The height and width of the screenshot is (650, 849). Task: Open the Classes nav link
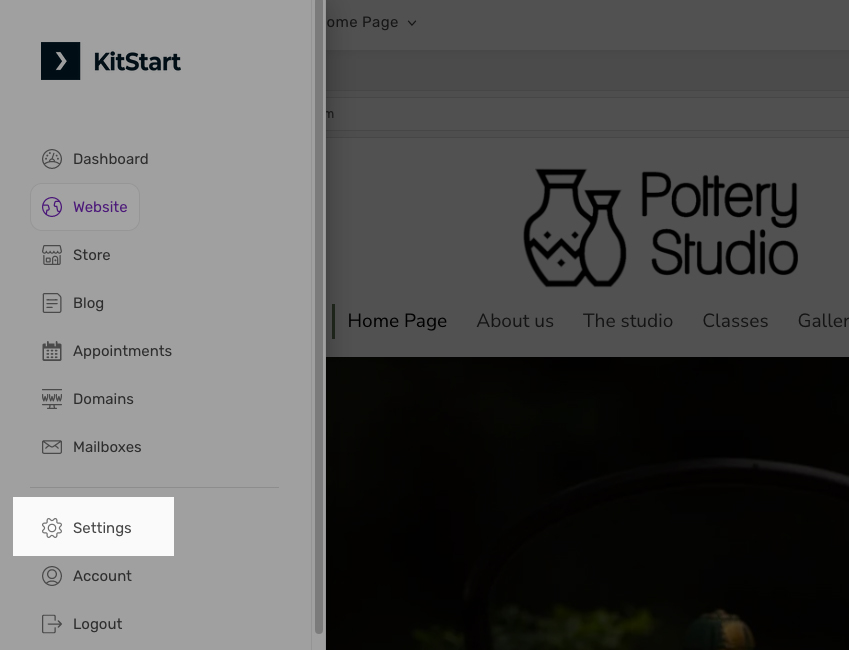pyautogui.click(x=735, y=321)
